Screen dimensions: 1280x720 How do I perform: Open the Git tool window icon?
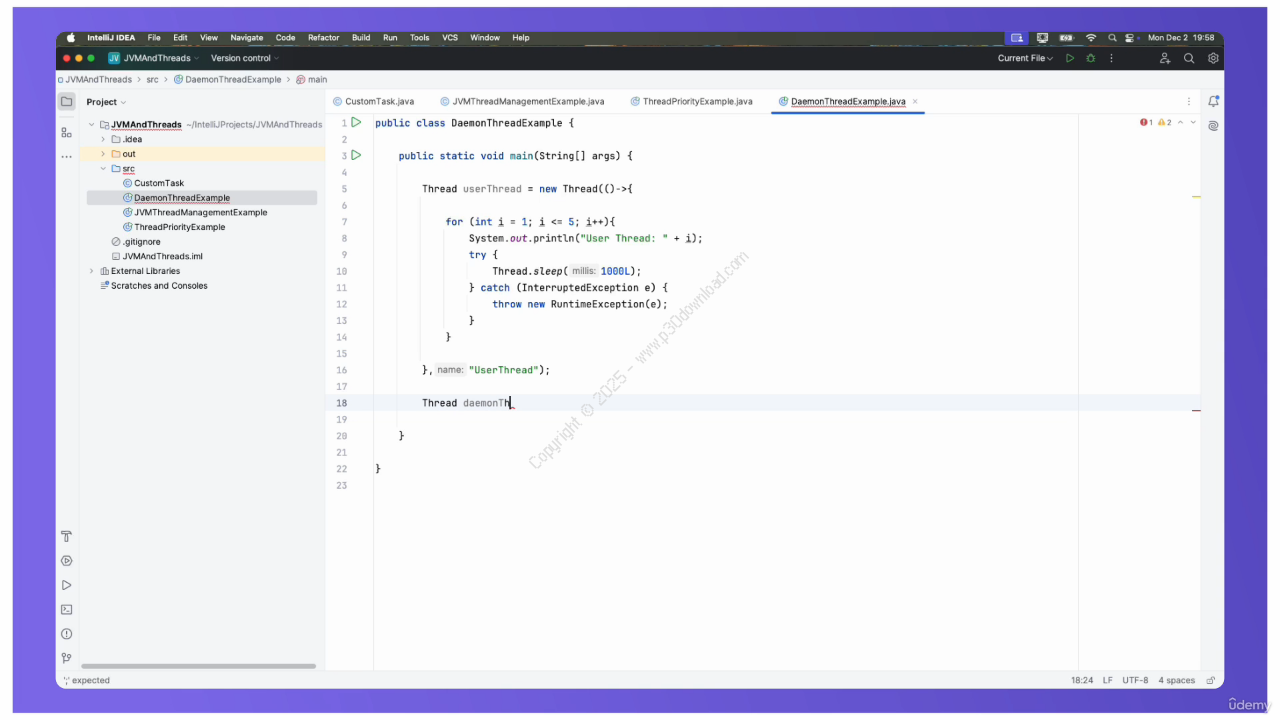(66, 658)
